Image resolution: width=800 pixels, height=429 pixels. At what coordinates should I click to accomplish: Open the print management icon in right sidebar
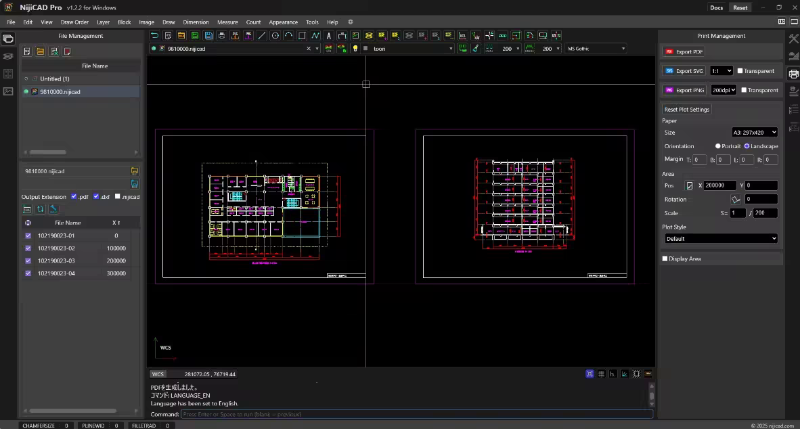793,73
